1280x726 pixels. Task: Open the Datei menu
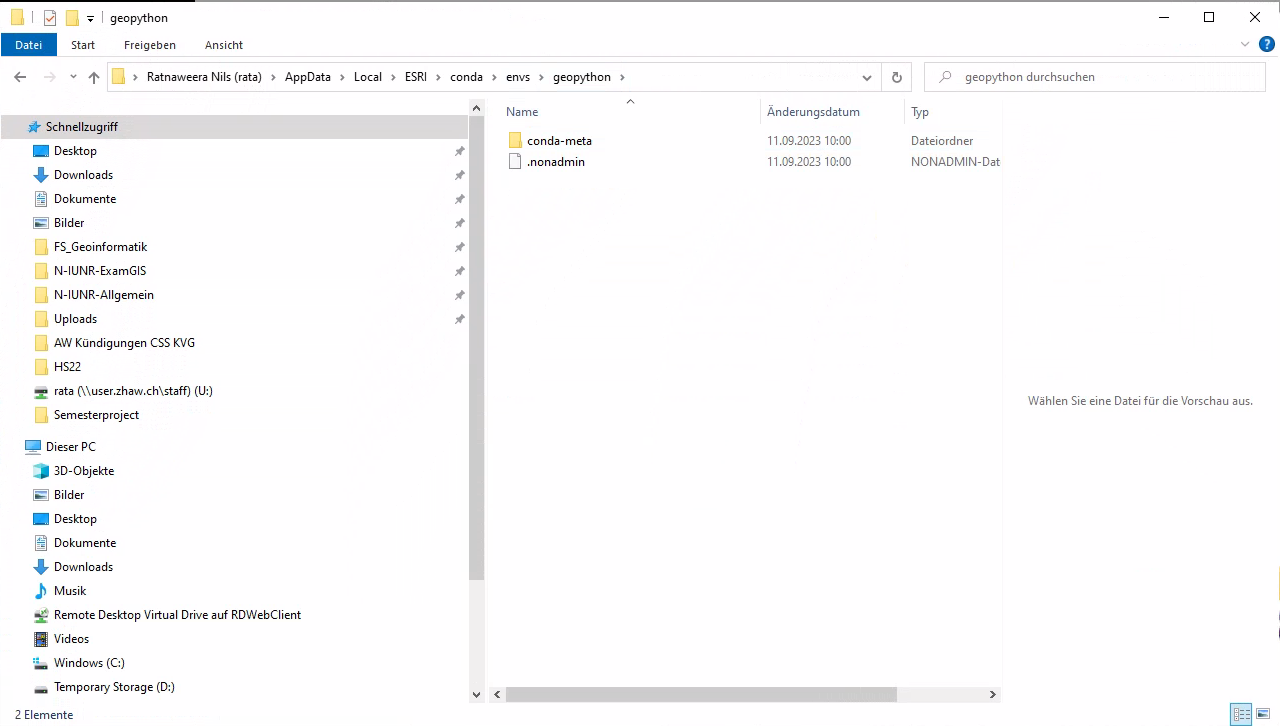[29, 44]
